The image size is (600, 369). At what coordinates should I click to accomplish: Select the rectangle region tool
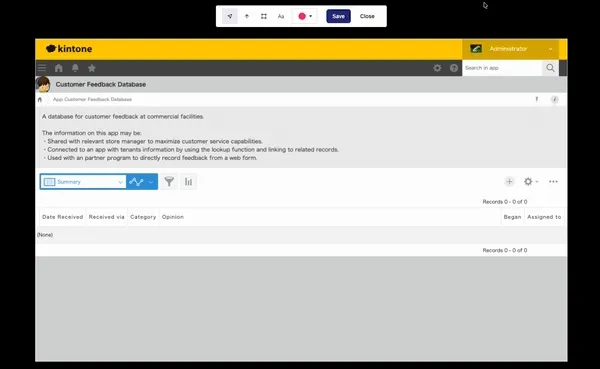click(x=264, y=16)
